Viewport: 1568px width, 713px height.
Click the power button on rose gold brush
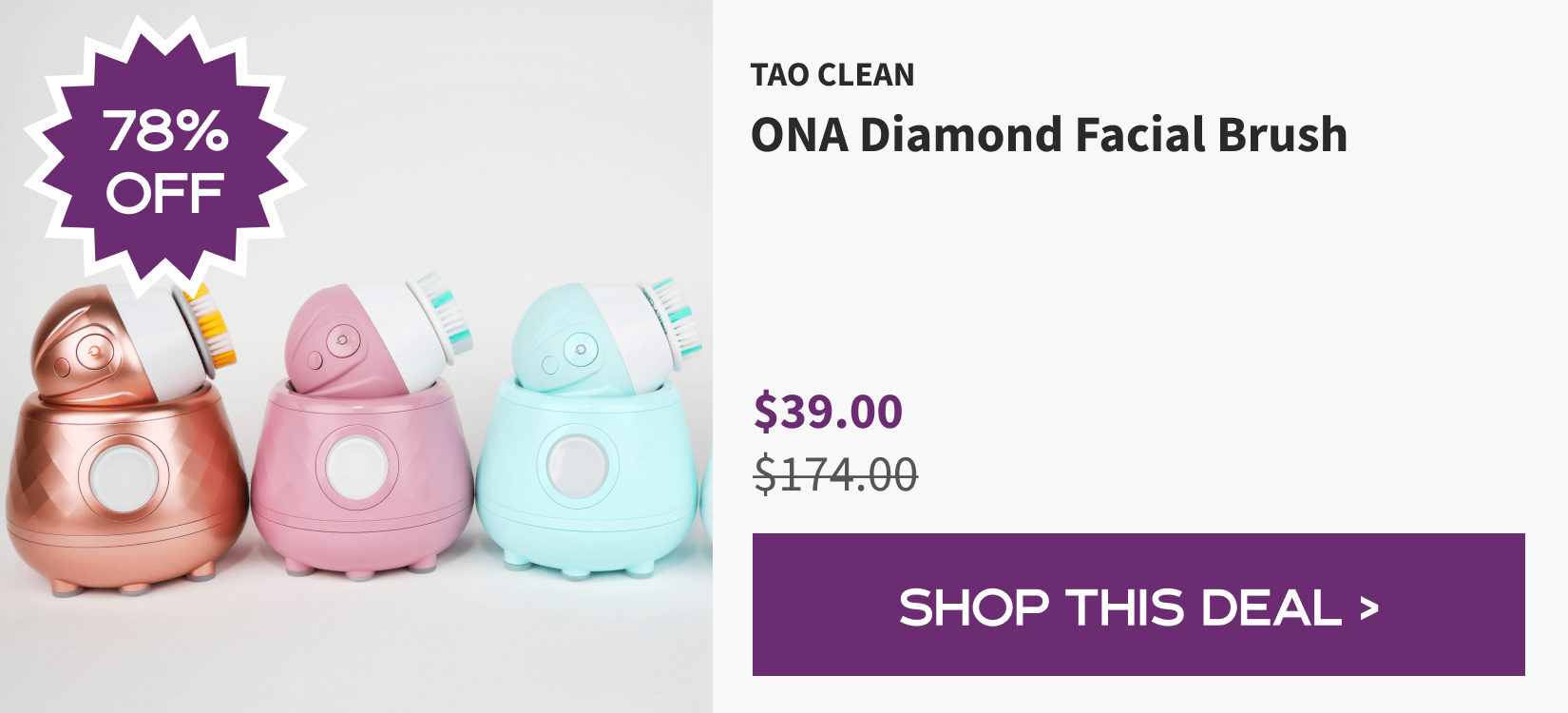pyautogui.click(x=94, y=351)
